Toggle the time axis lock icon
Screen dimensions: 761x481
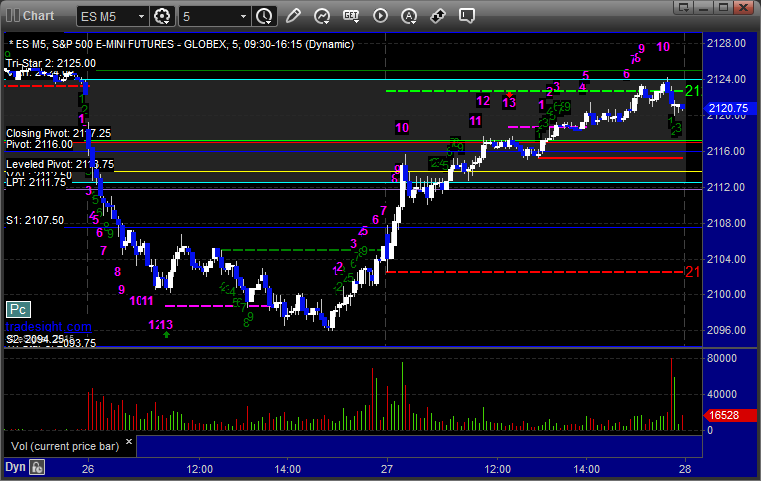(37, 467)
